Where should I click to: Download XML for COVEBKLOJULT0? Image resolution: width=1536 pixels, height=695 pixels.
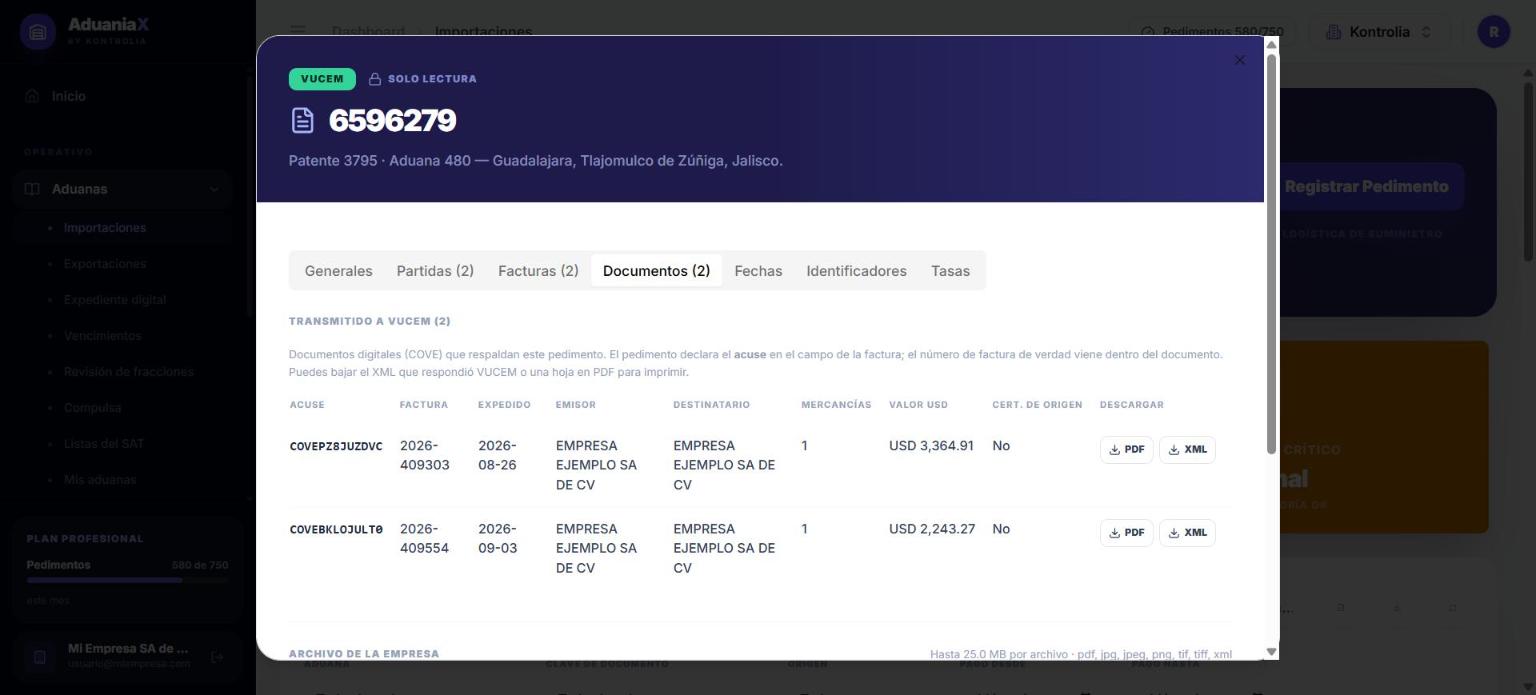[1187, 533]
